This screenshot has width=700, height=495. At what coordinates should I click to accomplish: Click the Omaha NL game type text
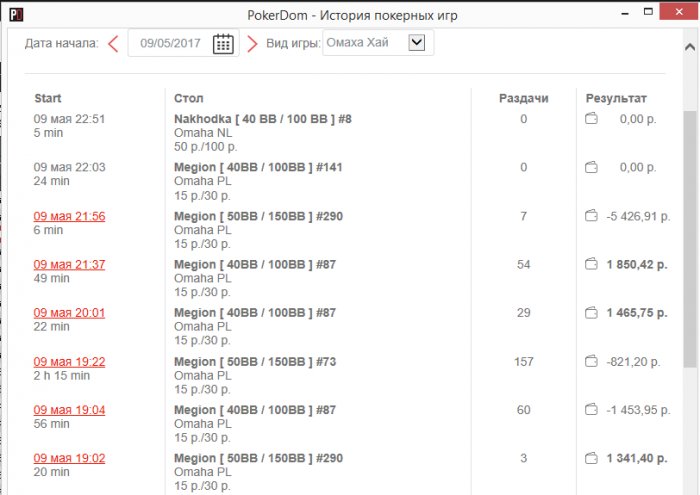203,133
